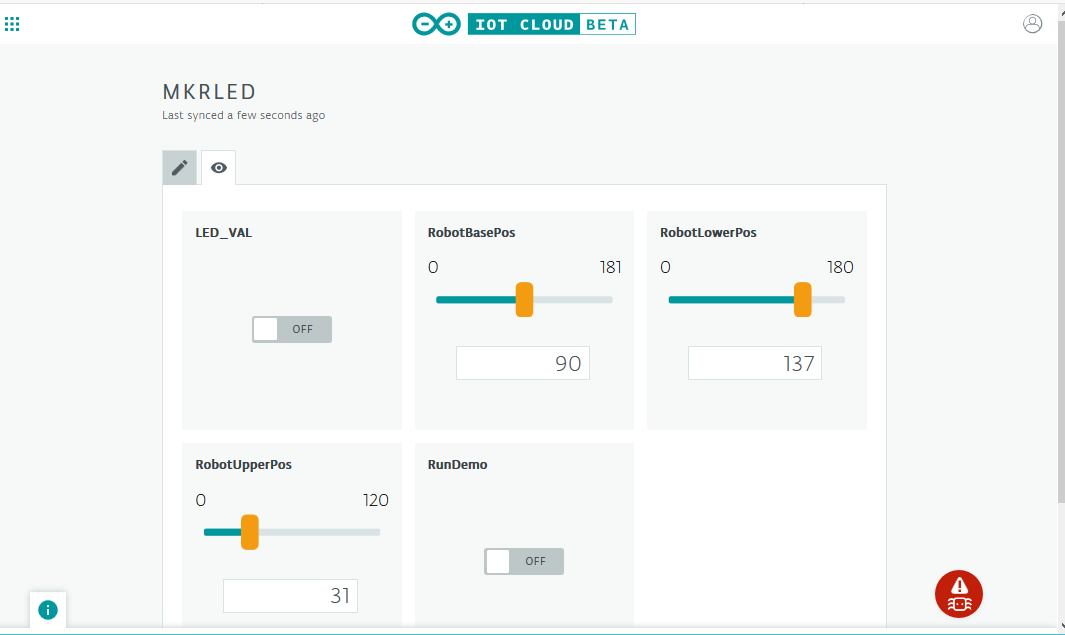Image resolution: width=1065 pixels, height=635 pixels.
Task: Click RobotUpperPos maximum label 120
Action: click(376, 501)
